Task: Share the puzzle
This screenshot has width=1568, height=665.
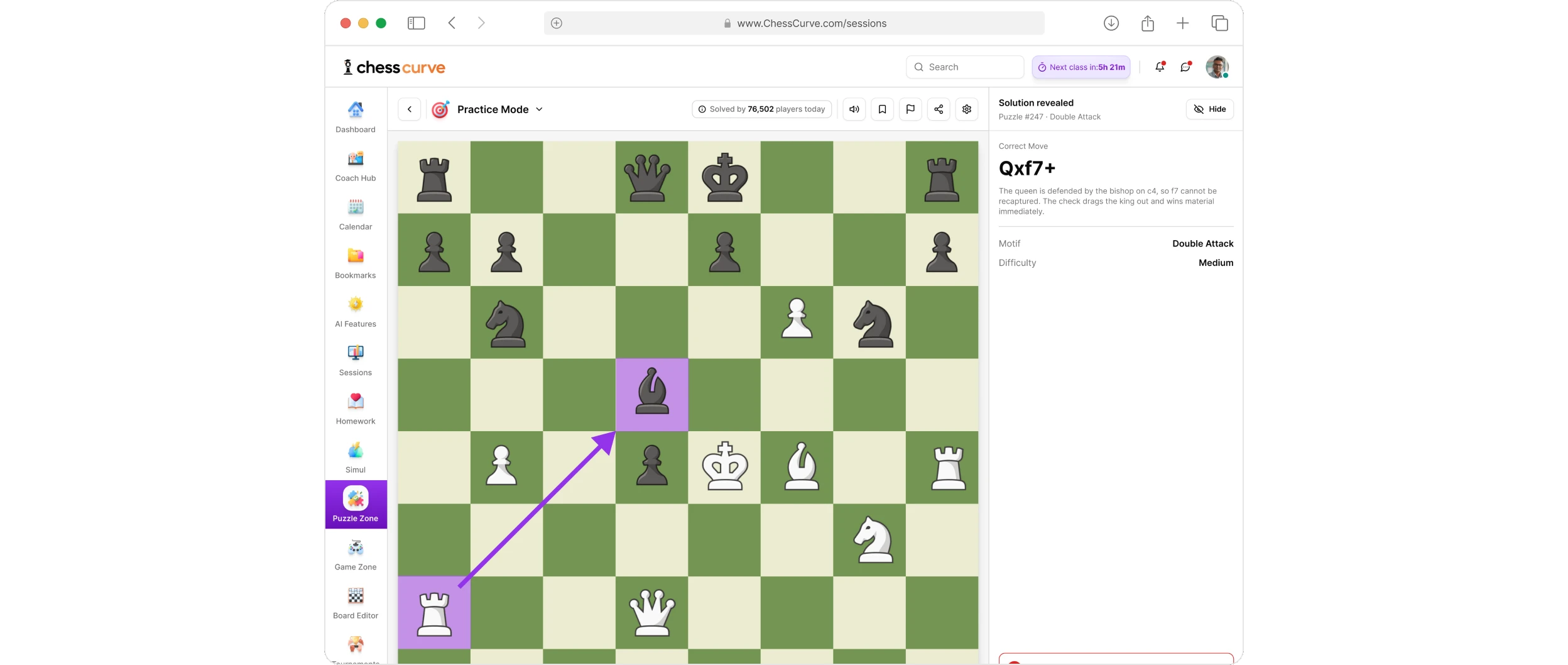Action: (x=939, y=109)
